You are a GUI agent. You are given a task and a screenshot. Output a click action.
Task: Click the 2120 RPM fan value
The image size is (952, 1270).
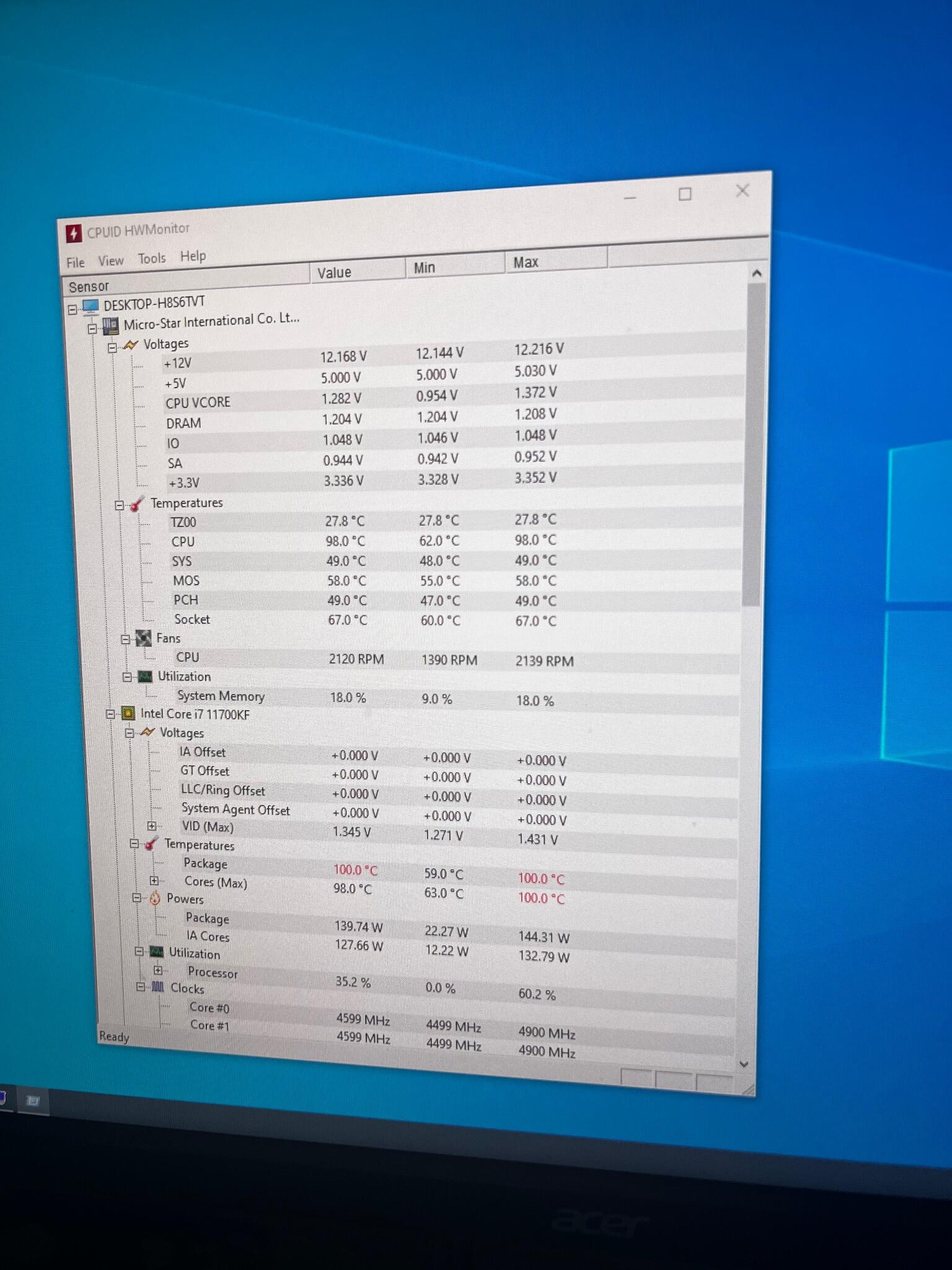(x=356, y=659)
